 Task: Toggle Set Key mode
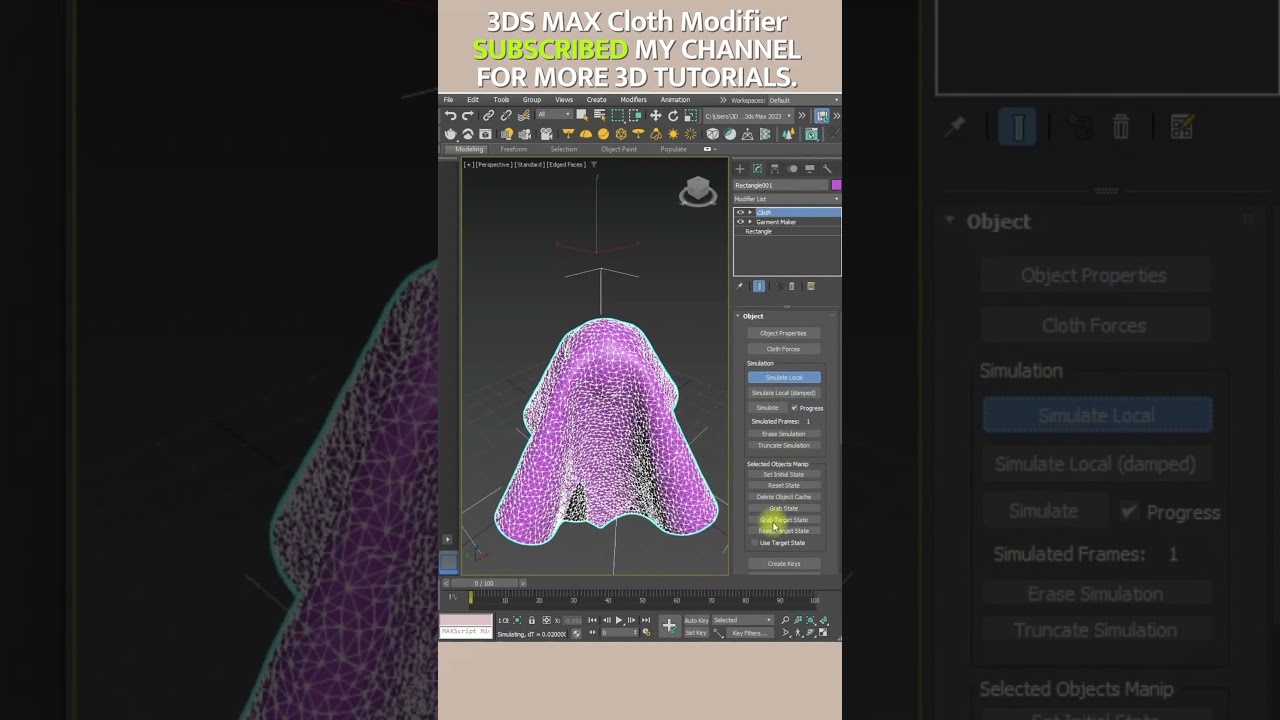point(696,633)
